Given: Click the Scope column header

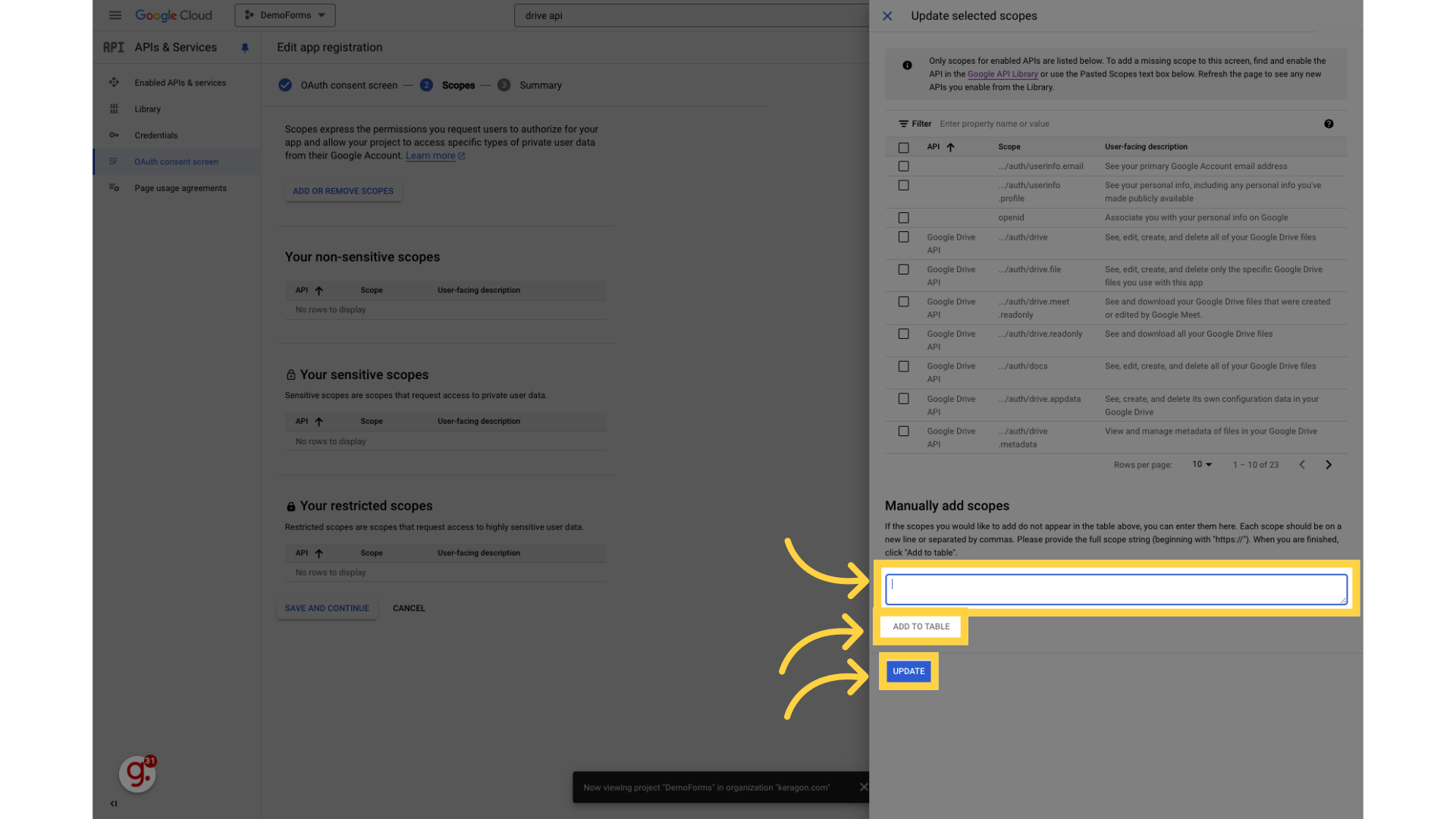Looking at the screenshot, I should [x=1009, y=147].
